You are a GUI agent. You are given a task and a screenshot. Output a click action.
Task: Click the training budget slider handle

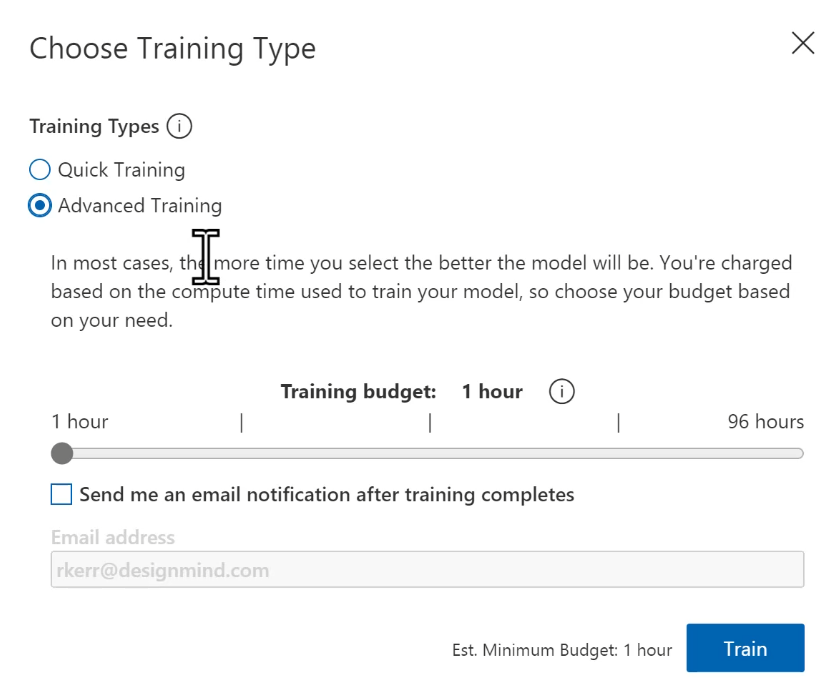(x=62, y=454)
